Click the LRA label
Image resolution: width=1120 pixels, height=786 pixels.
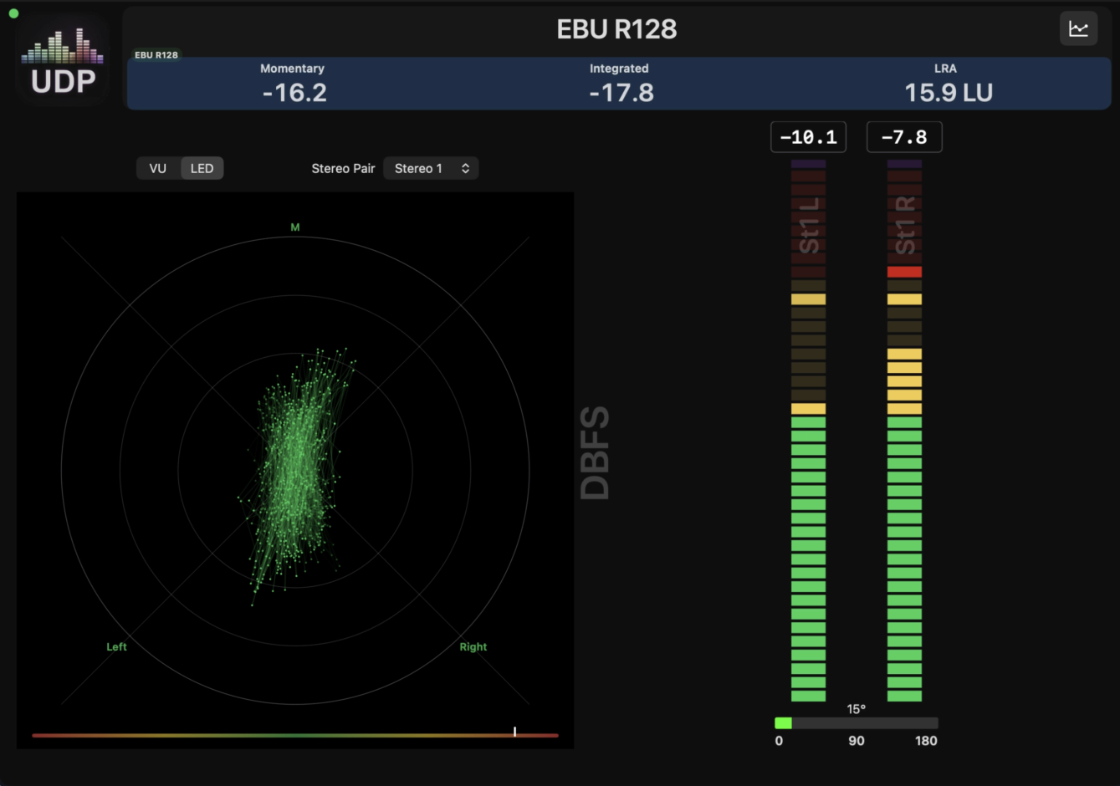(945, 69)
